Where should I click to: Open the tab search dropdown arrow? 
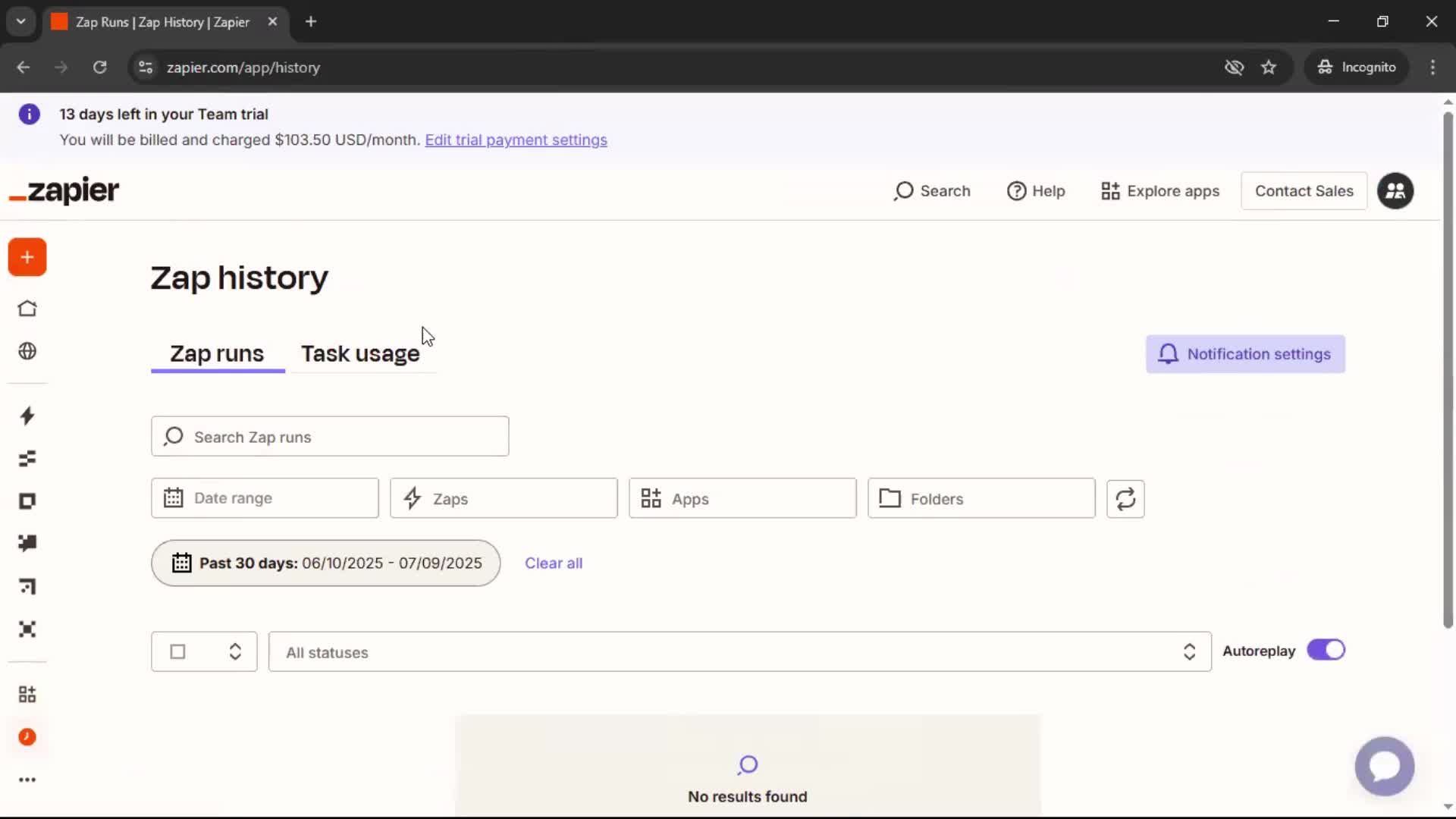(21, 21)
